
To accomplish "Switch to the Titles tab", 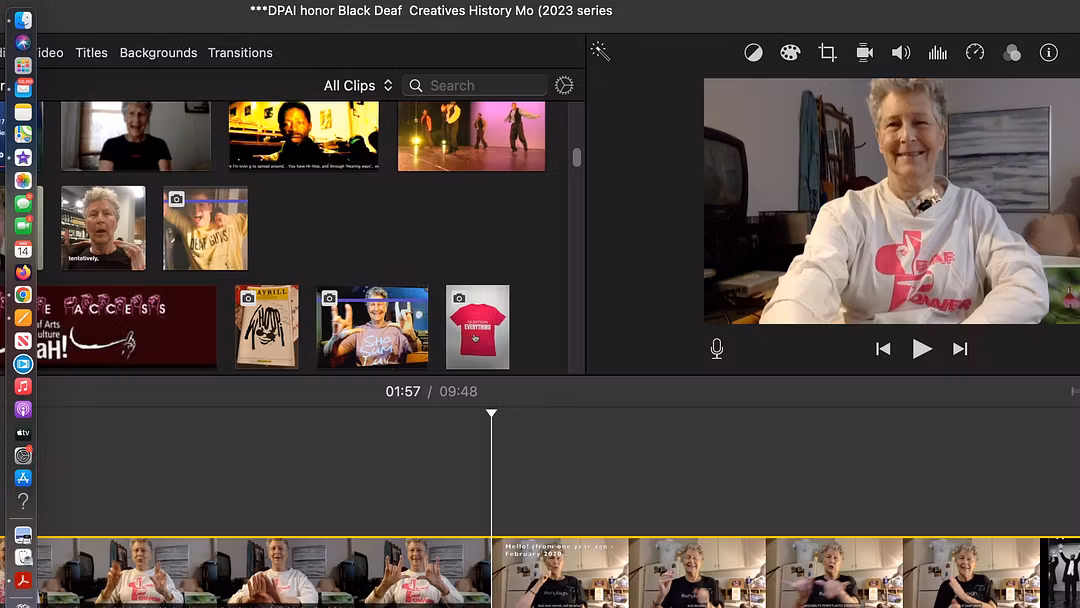I will 91,53.
